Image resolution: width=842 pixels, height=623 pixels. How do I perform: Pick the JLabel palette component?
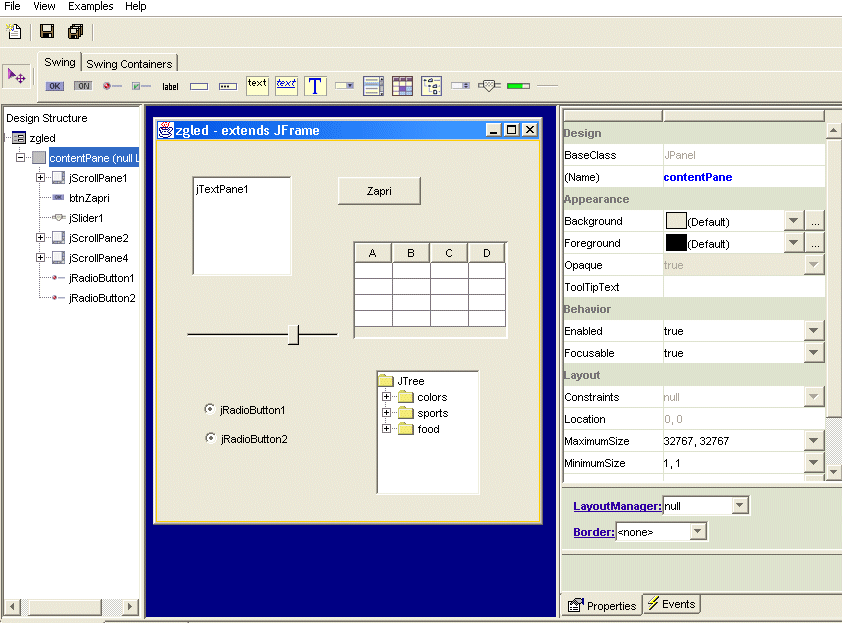click(x=170, y=86)
